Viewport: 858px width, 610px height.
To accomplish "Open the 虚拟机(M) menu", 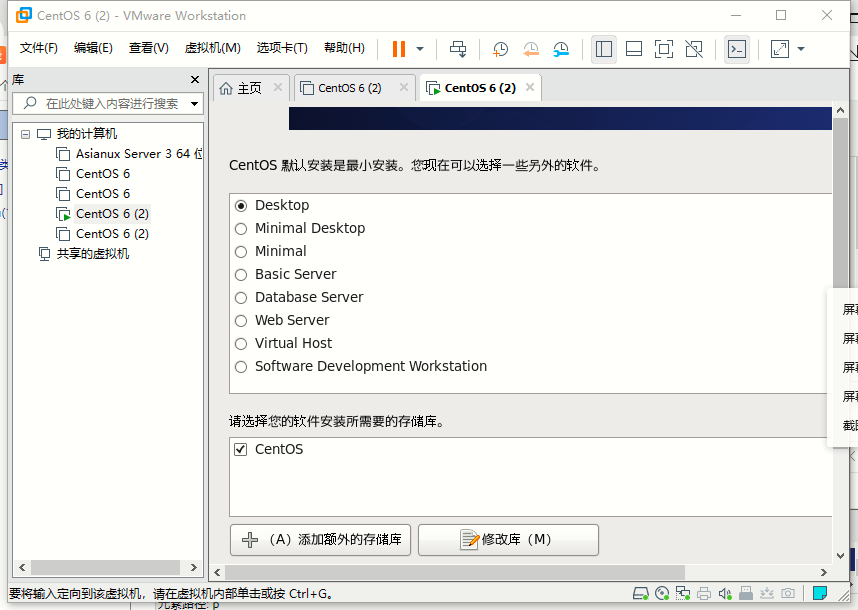I will point(212,48).
